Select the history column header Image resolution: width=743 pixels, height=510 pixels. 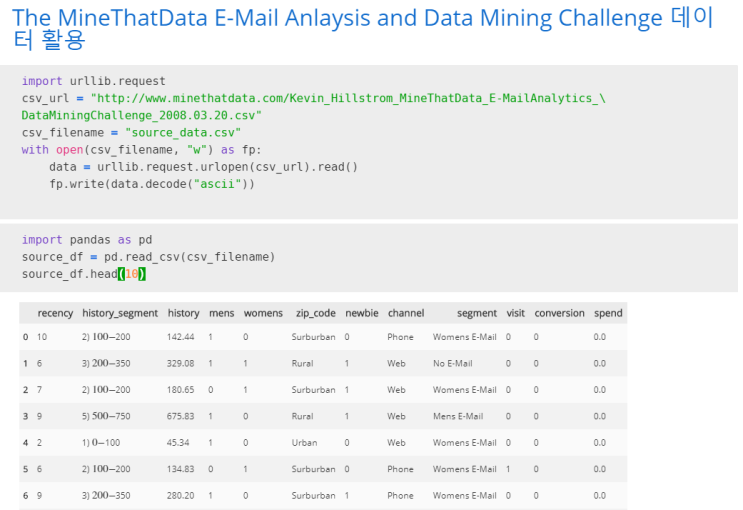click(x=183, y=313)
